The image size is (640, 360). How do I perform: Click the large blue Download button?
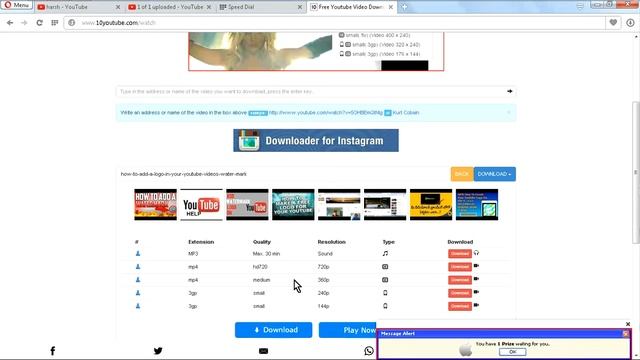tap(273, 330)
